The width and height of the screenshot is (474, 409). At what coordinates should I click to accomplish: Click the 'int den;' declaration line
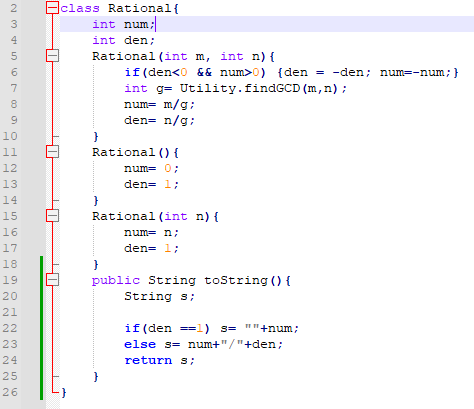[124, 40]
